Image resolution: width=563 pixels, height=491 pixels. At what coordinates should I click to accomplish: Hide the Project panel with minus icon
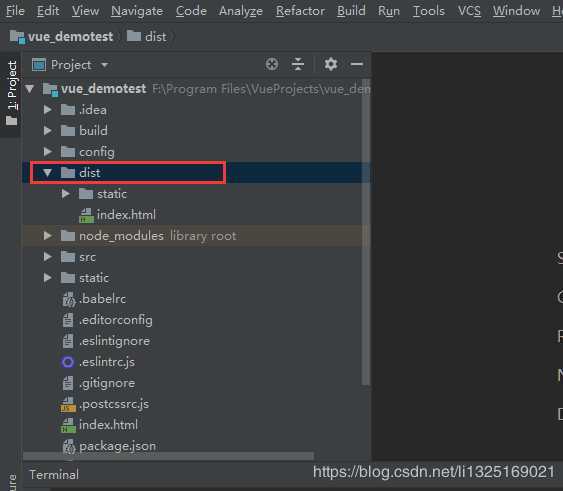click(x=357, y=64)
